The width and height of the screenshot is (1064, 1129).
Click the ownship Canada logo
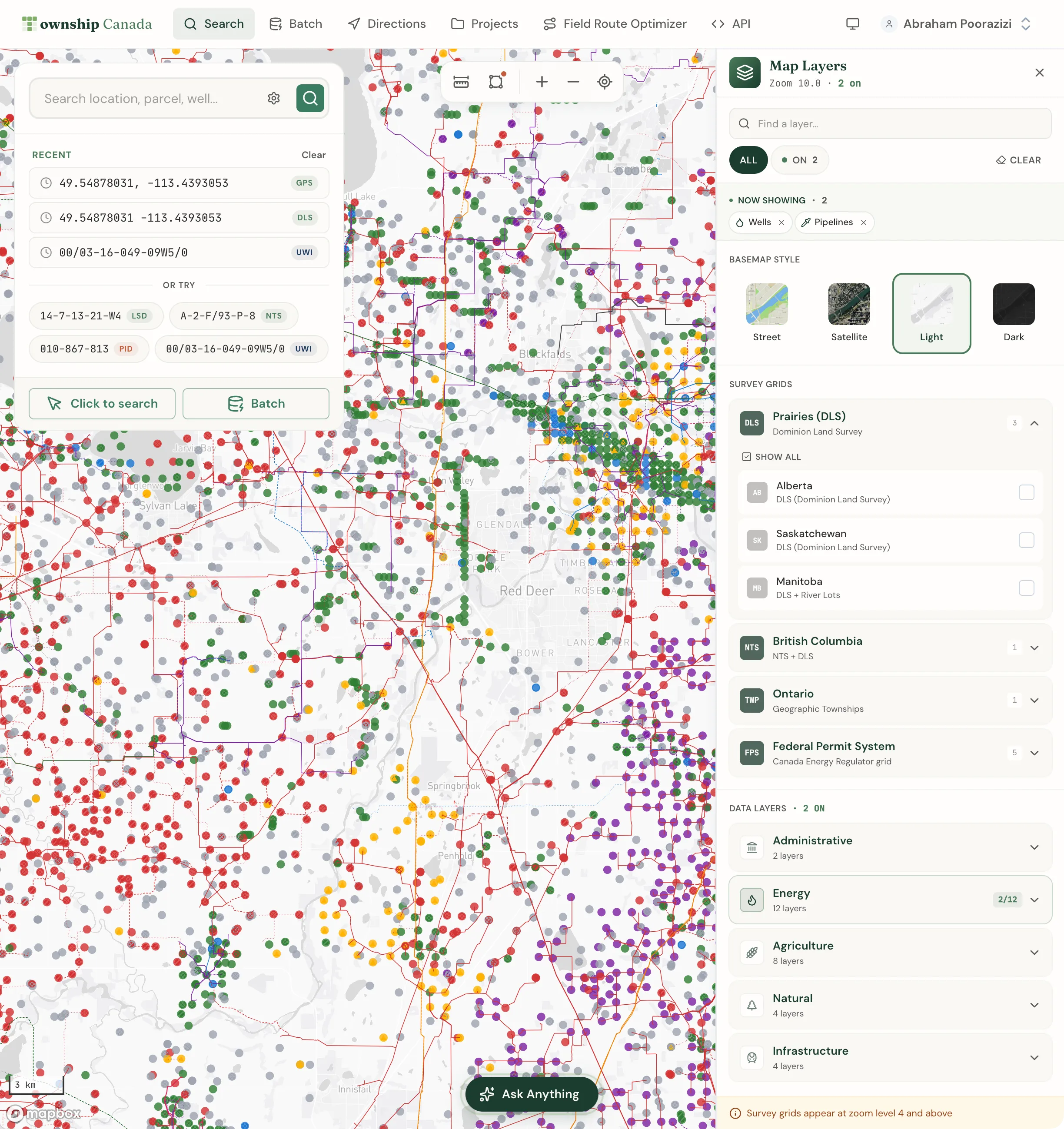coord(87,24)
